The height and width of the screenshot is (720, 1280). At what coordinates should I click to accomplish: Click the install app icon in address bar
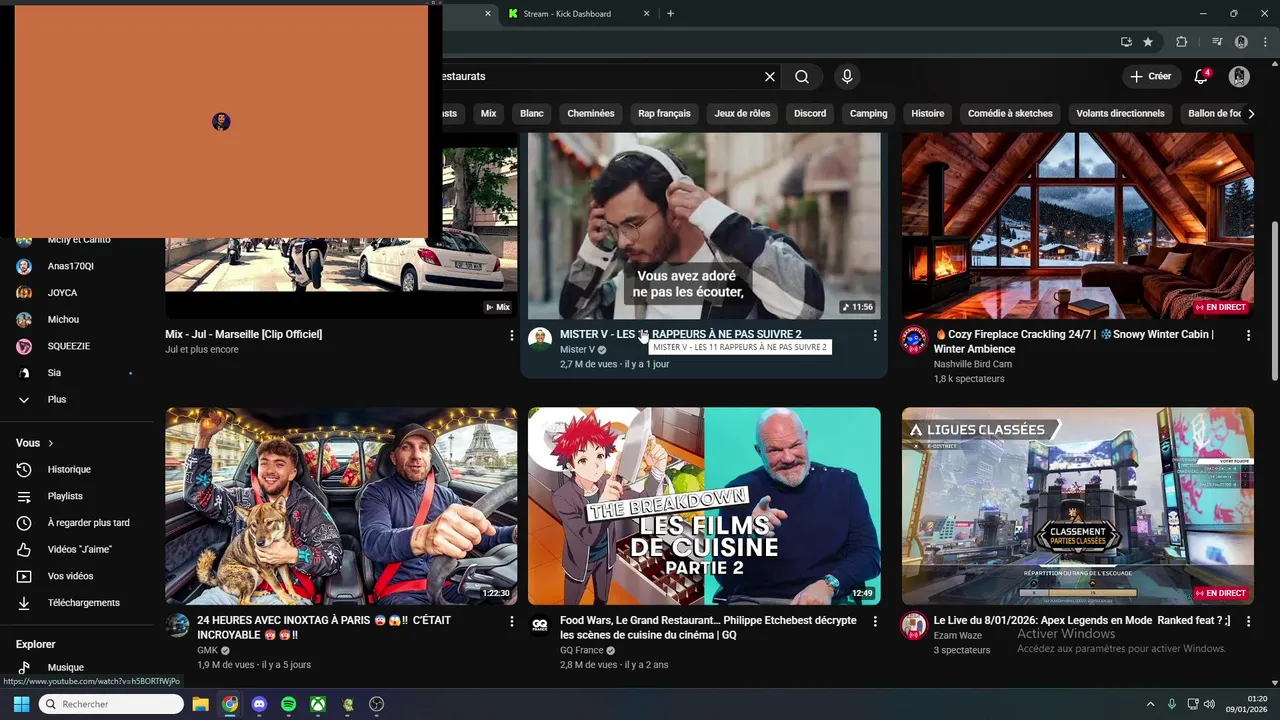(1126, 42)
